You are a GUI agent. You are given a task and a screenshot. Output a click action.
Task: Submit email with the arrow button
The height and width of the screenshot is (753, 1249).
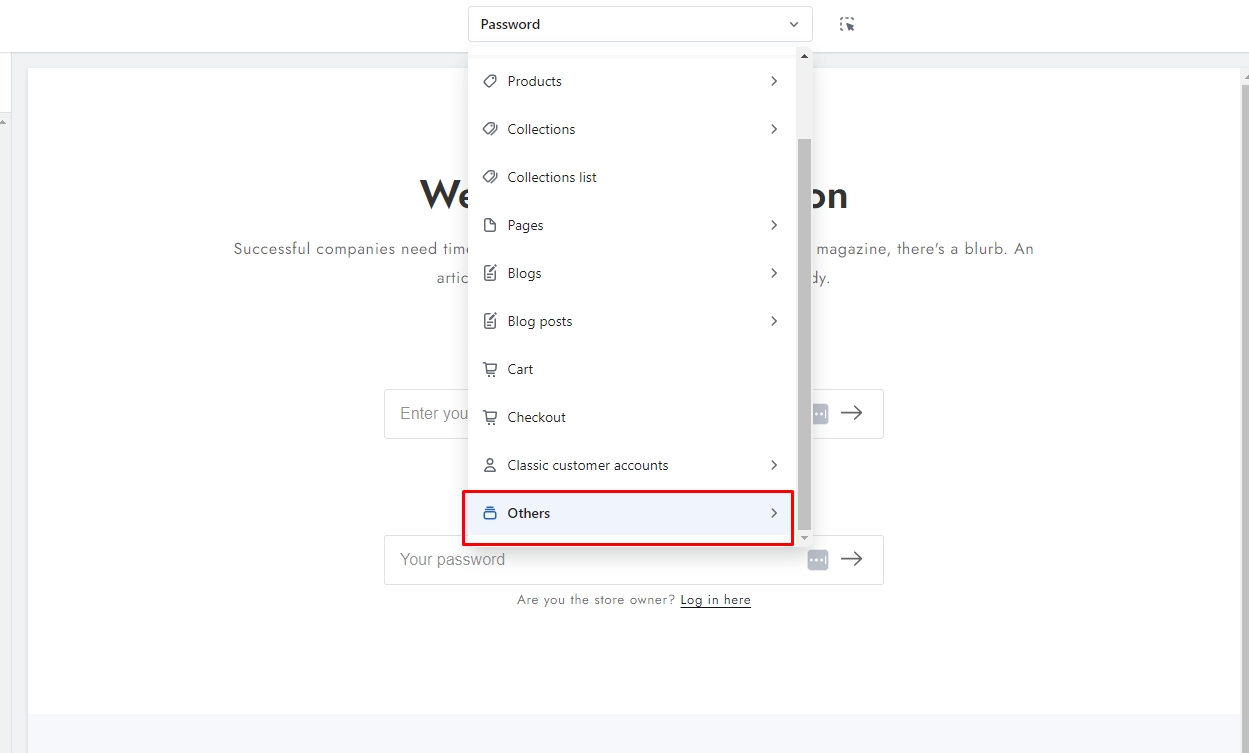[x=851, y=413]
